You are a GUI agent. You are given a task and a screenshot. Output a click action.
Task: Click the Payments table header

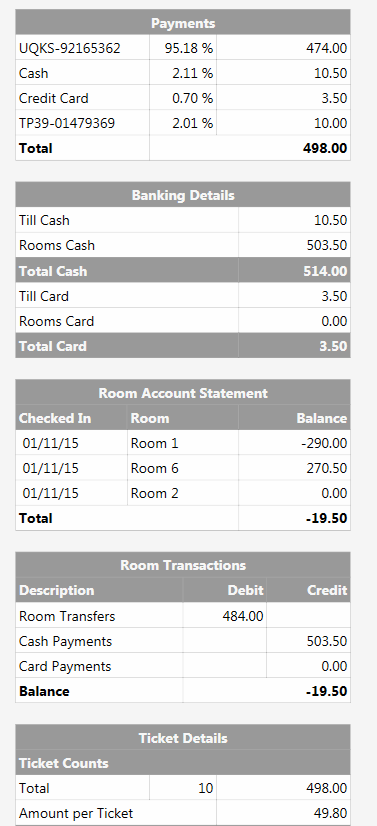tap(183, 23)
